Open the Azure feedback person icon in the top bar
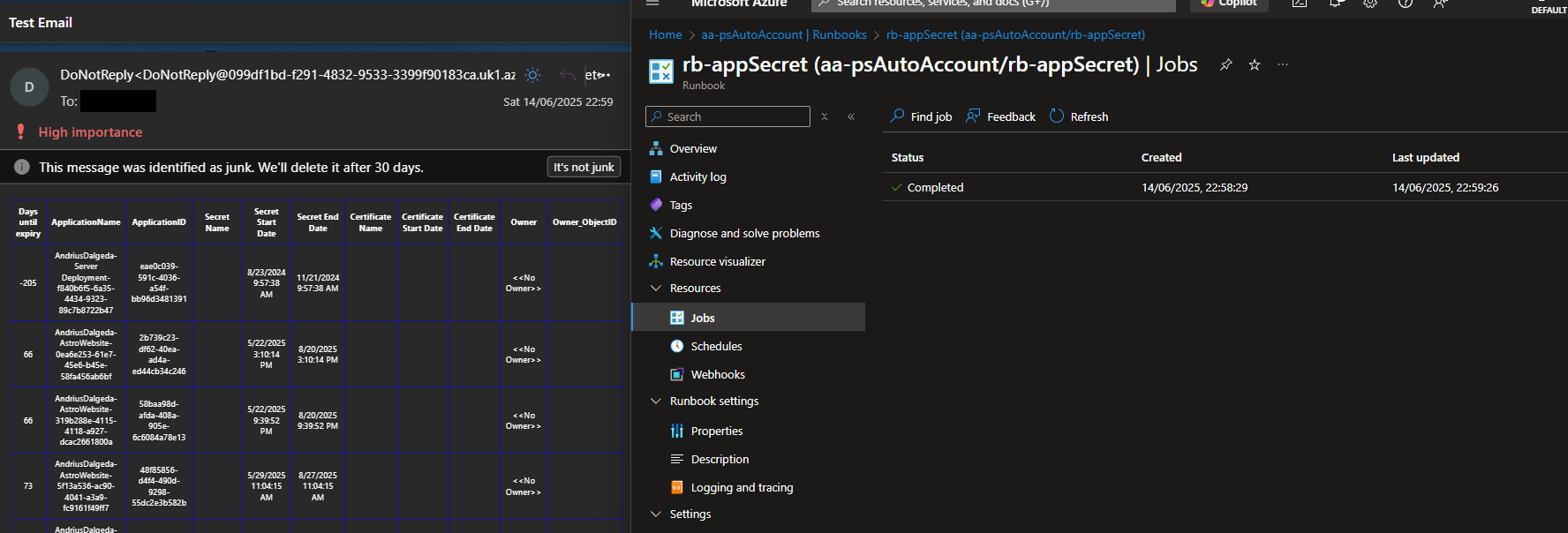The image size is (1568, 533). coord(1441,4)
